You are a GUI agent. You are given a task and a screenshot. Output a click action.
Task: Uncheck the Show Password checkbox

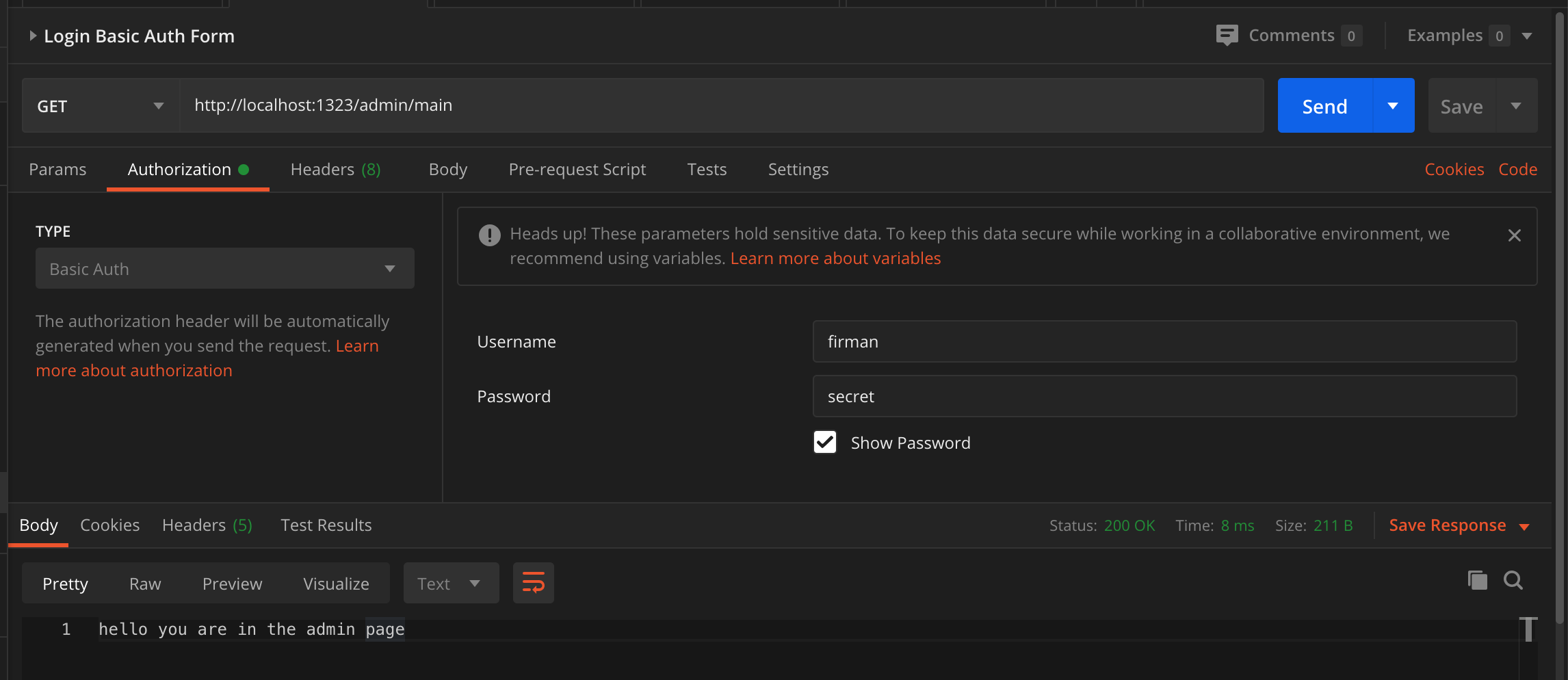tap(824, 442)
